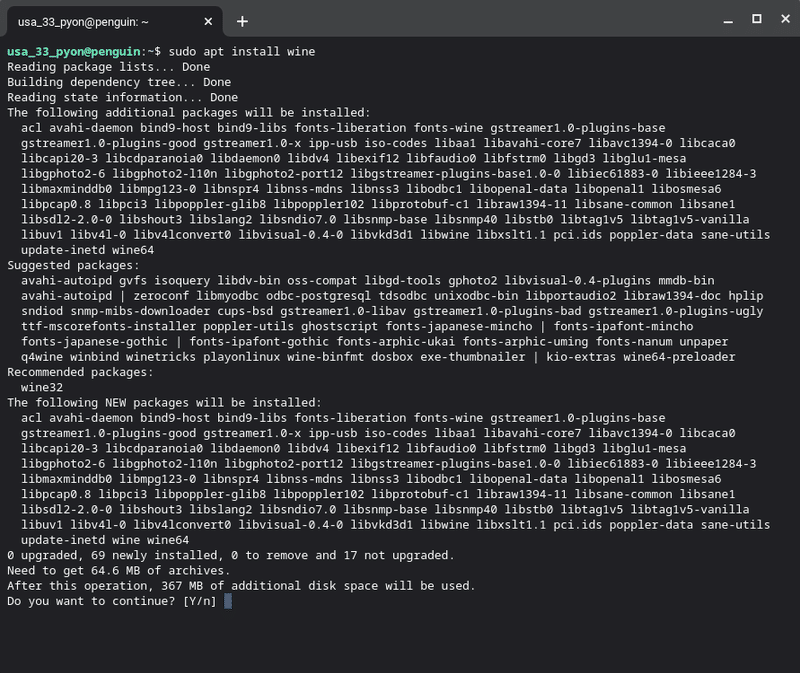Viewport: 800px width, 673px height.
Task: Click 'sndiod' in suggested packages
Action: (42, 311)
